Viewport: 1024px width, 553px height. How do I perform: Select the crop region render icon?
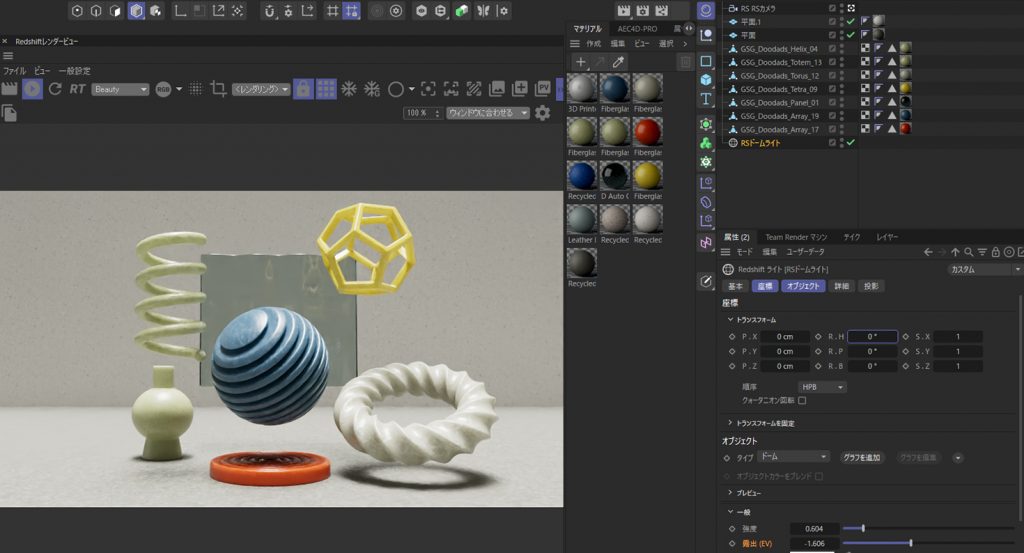click(218, 89)
